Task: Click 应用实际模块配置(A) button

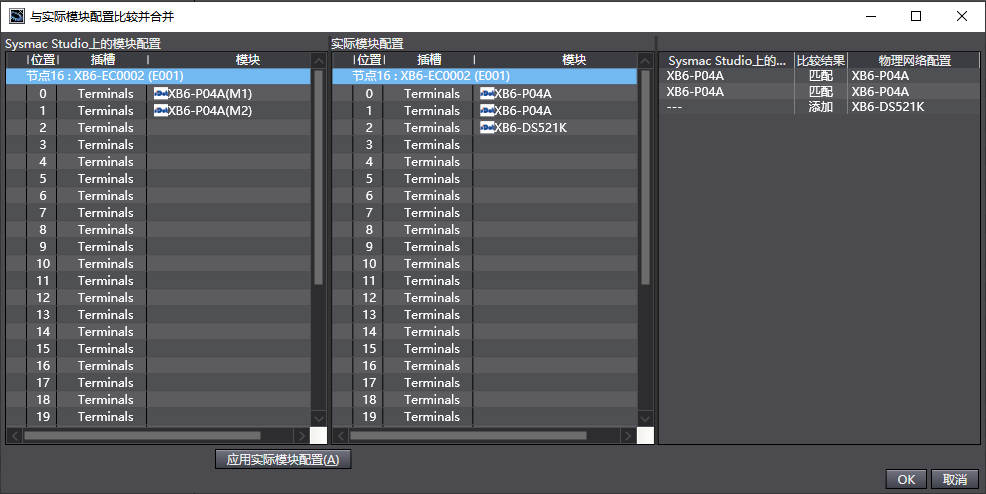Action: (283, 459)
